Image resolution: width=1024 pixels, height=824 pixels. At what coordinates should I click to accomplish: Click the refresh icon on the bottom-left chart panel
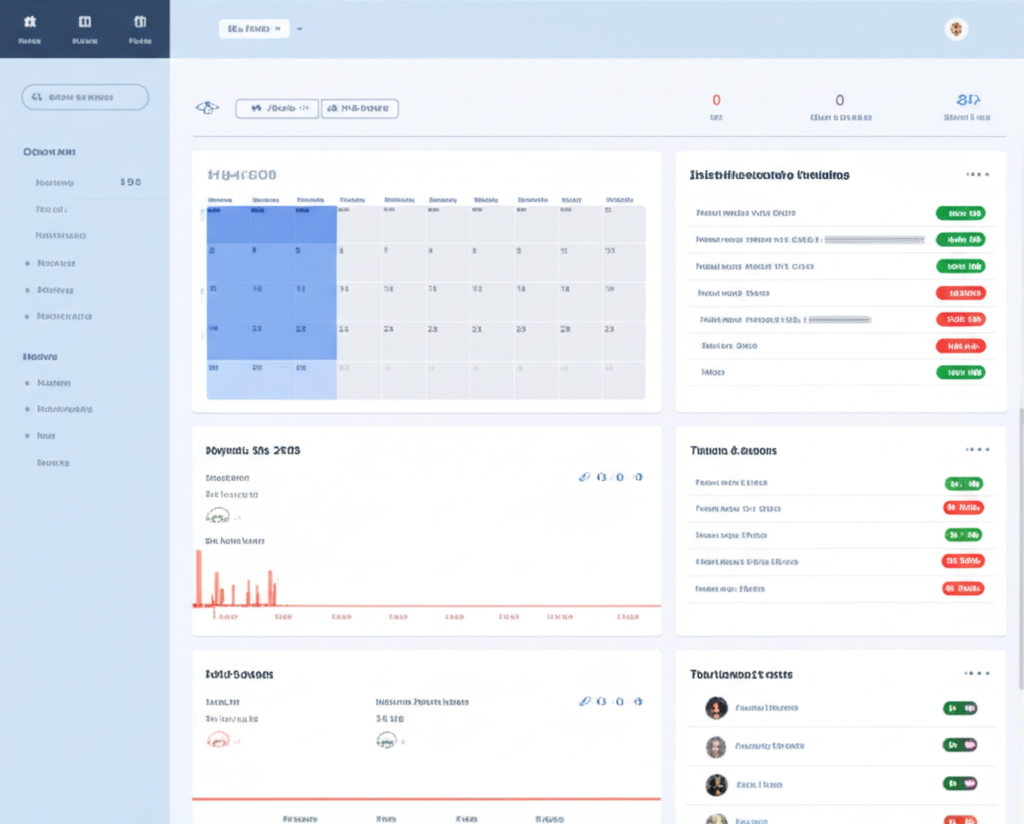click(604, 702)
